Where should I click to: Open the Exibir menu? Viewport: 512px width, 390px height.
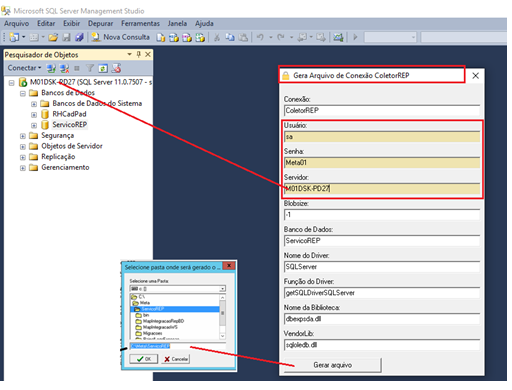point(72,24)
